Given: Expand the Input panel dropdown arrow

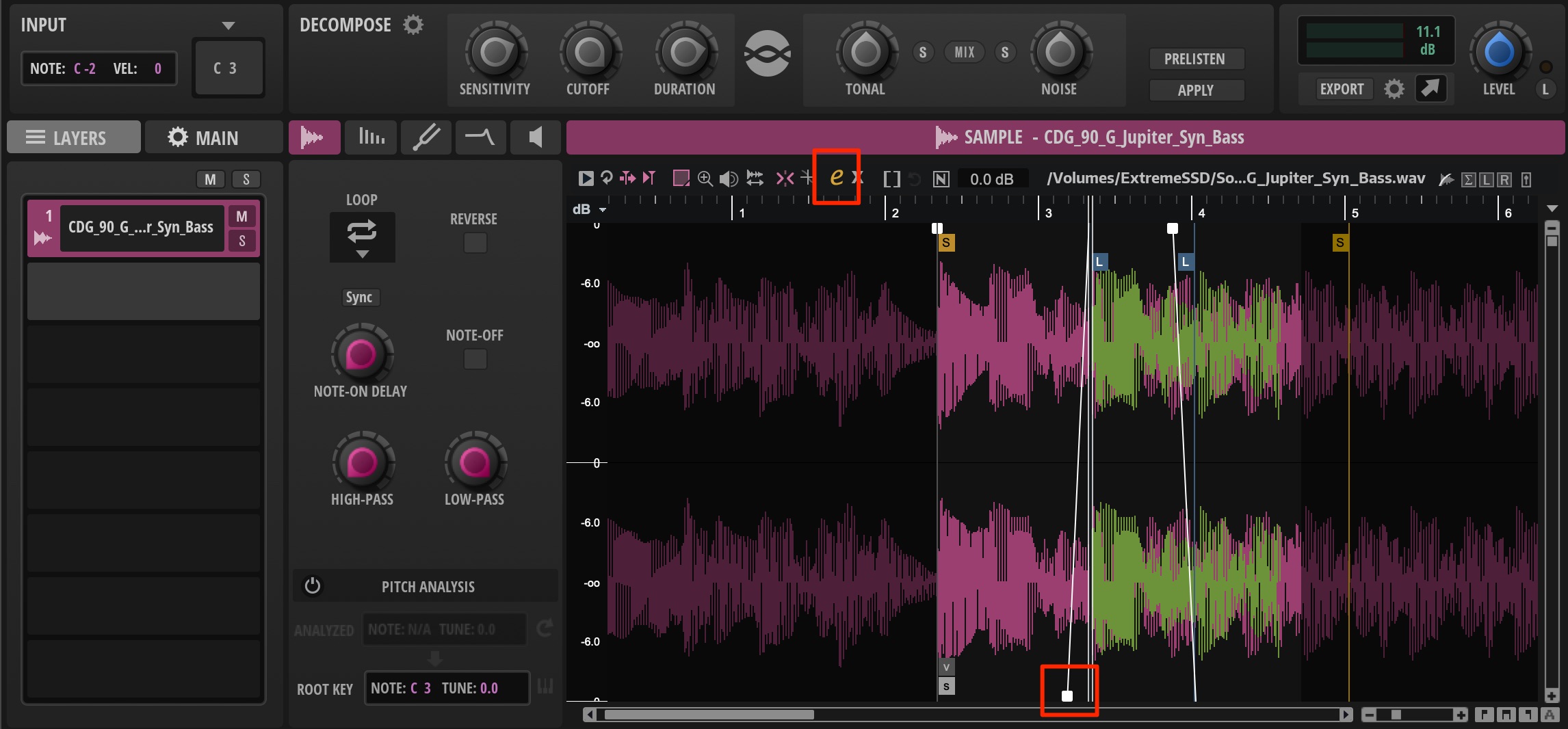Looking at the screenshot, I should (228, 25).
